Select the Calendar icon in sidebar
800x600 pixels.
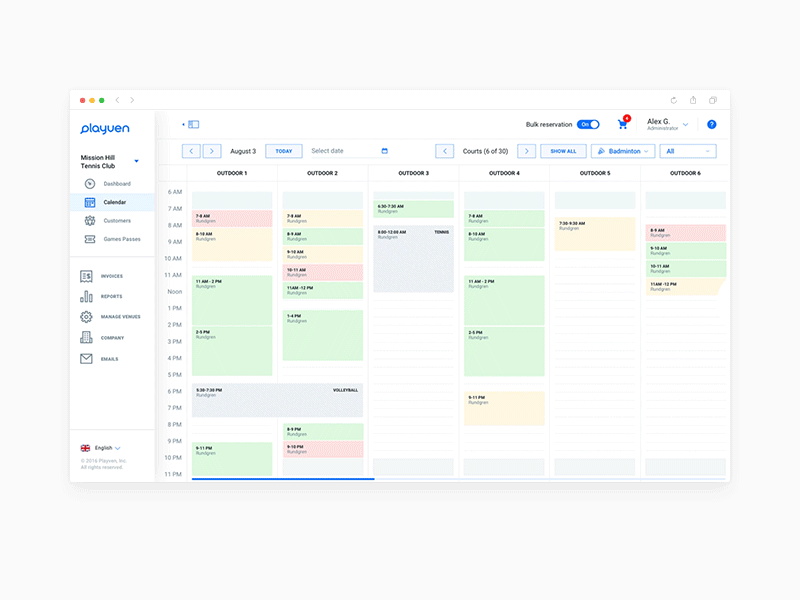[x=90, y=203]
